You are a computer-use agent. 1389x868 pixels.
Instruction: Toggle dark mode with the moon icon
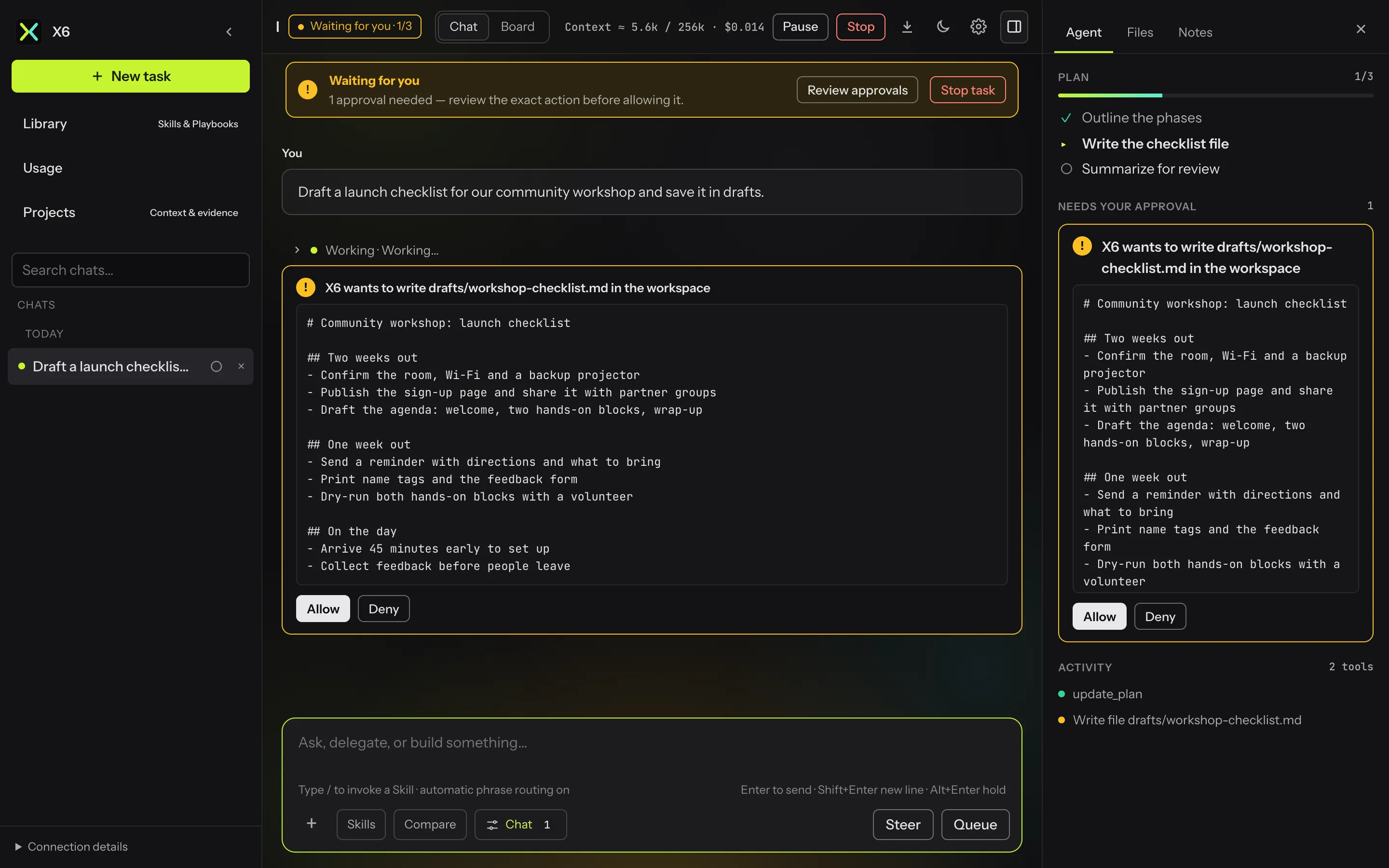coord(942,27)
